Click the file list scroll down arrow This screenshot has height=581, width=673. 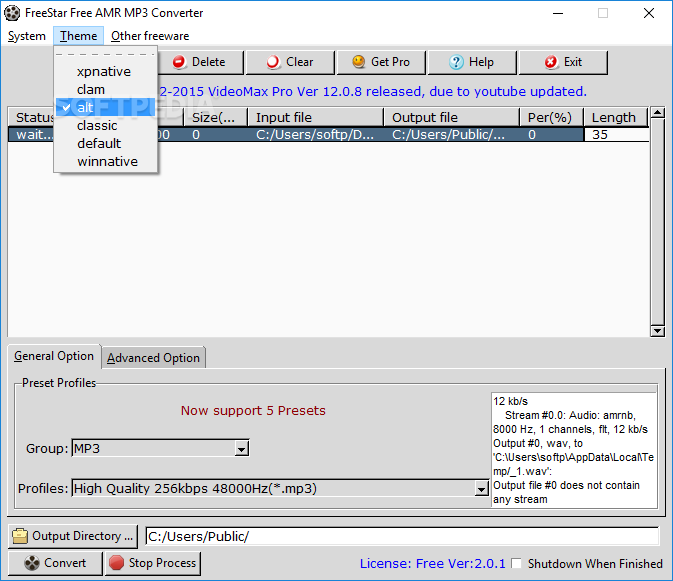(x=657, y=331)
